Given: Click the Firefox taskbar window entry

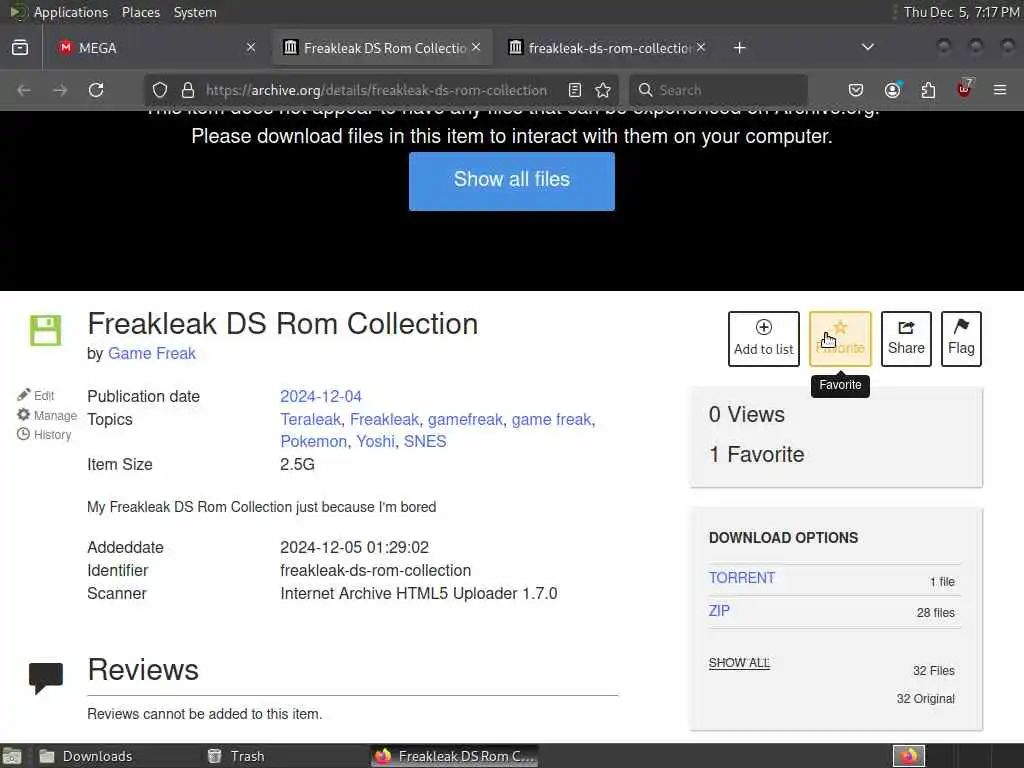Looking at the screenshot, I should pos(455,756).
